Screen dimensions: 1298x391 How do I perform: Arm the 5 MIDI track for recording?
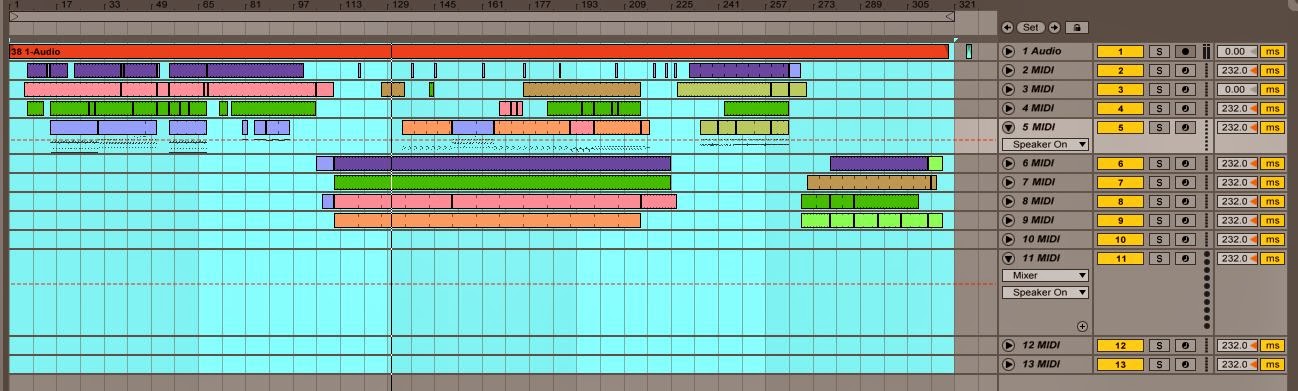[x=1186, y=127]
